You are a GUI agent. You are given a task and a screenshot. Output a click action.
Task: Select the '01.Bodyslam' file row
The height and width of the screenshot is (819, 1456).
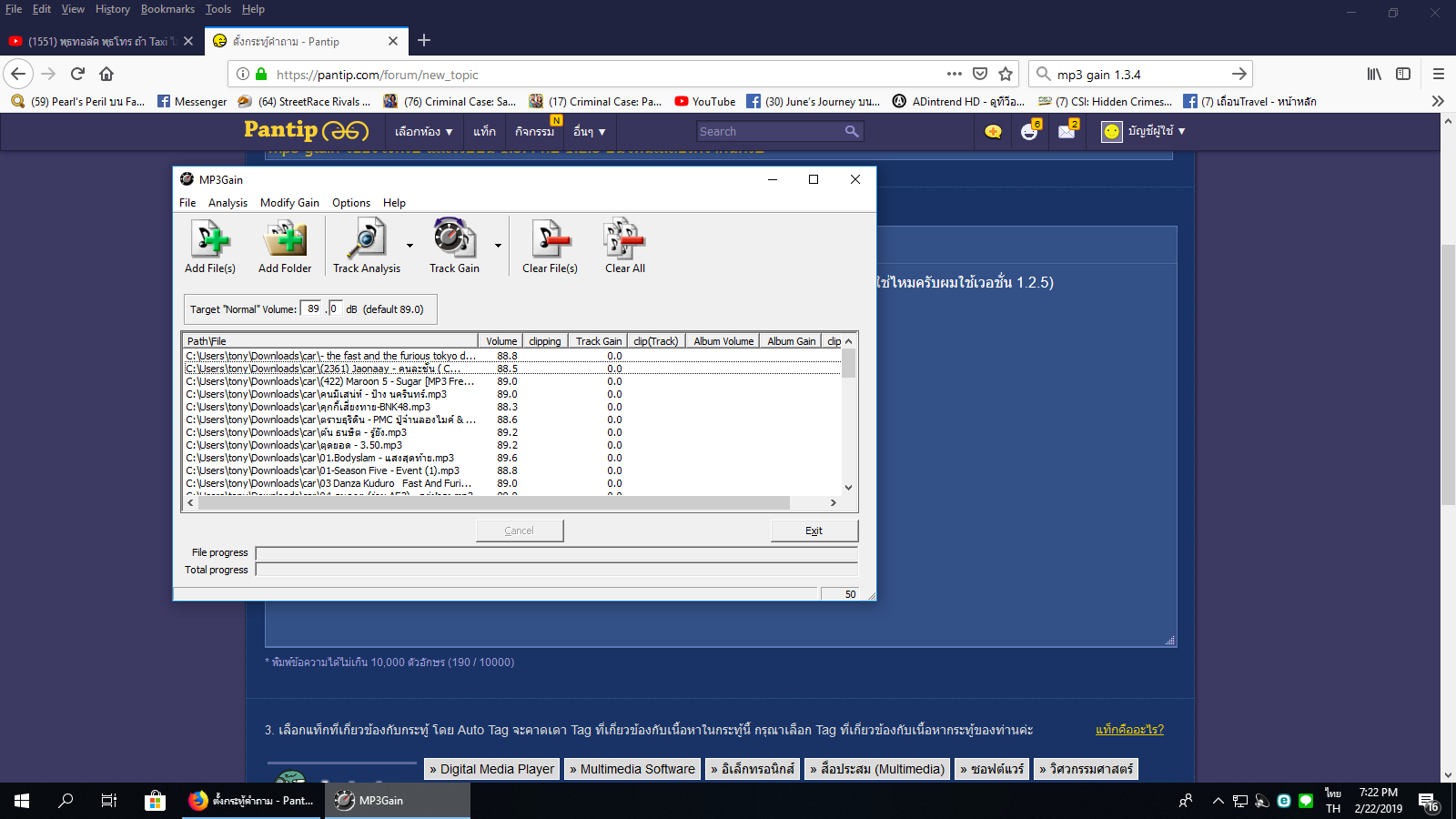514,458
